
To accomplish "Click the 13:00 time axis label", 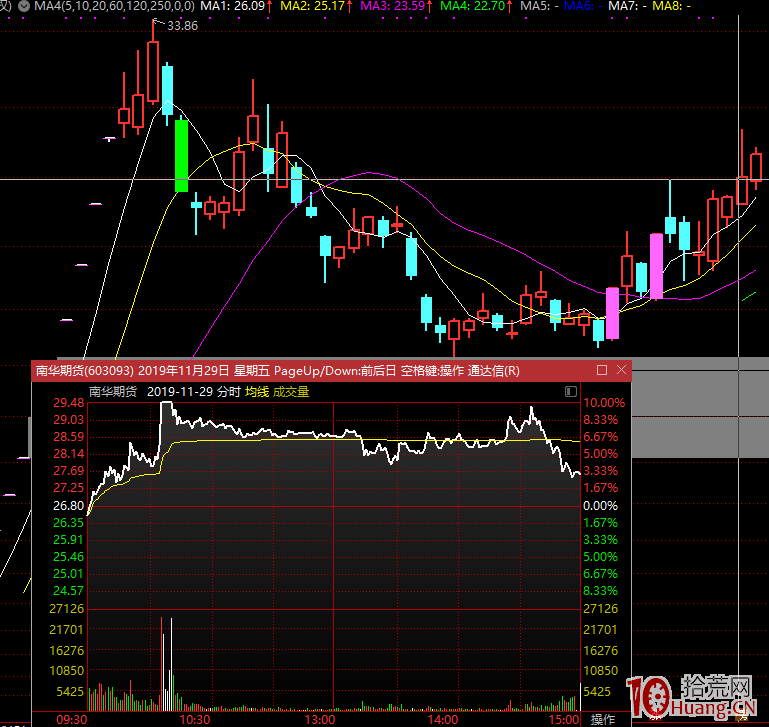I will point(320,720).
